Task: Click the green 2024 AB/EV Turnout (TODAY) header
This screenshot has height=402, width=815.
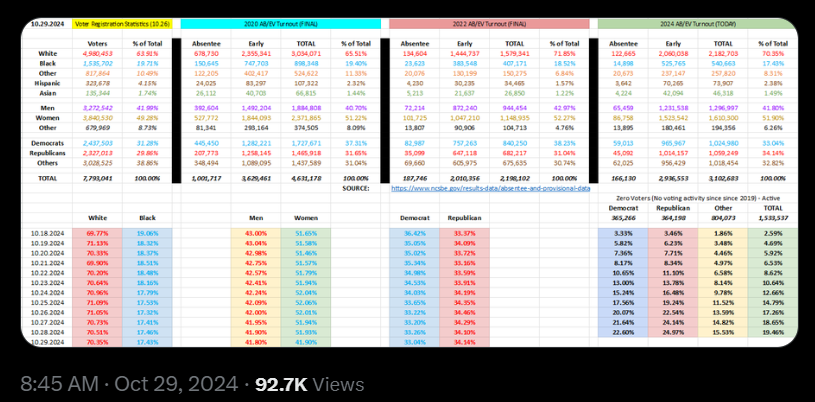Action: pos(698,24)
